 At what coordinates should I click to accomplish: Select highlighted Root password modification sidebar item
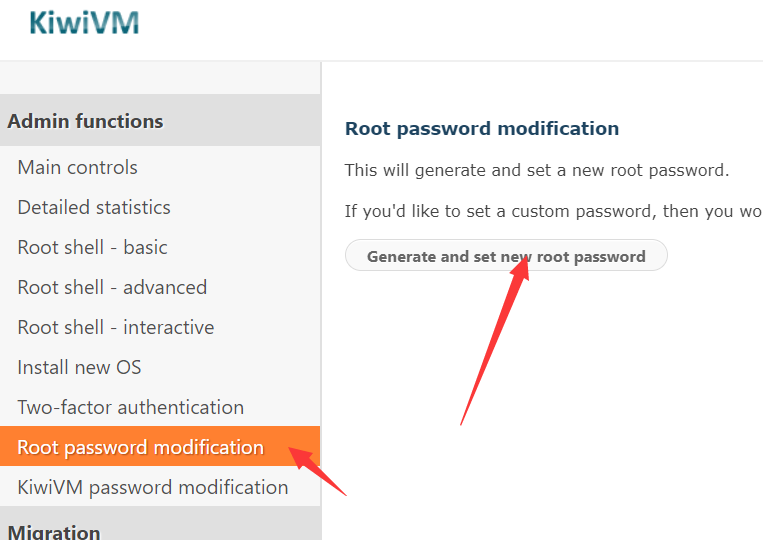tap(141, 447)
